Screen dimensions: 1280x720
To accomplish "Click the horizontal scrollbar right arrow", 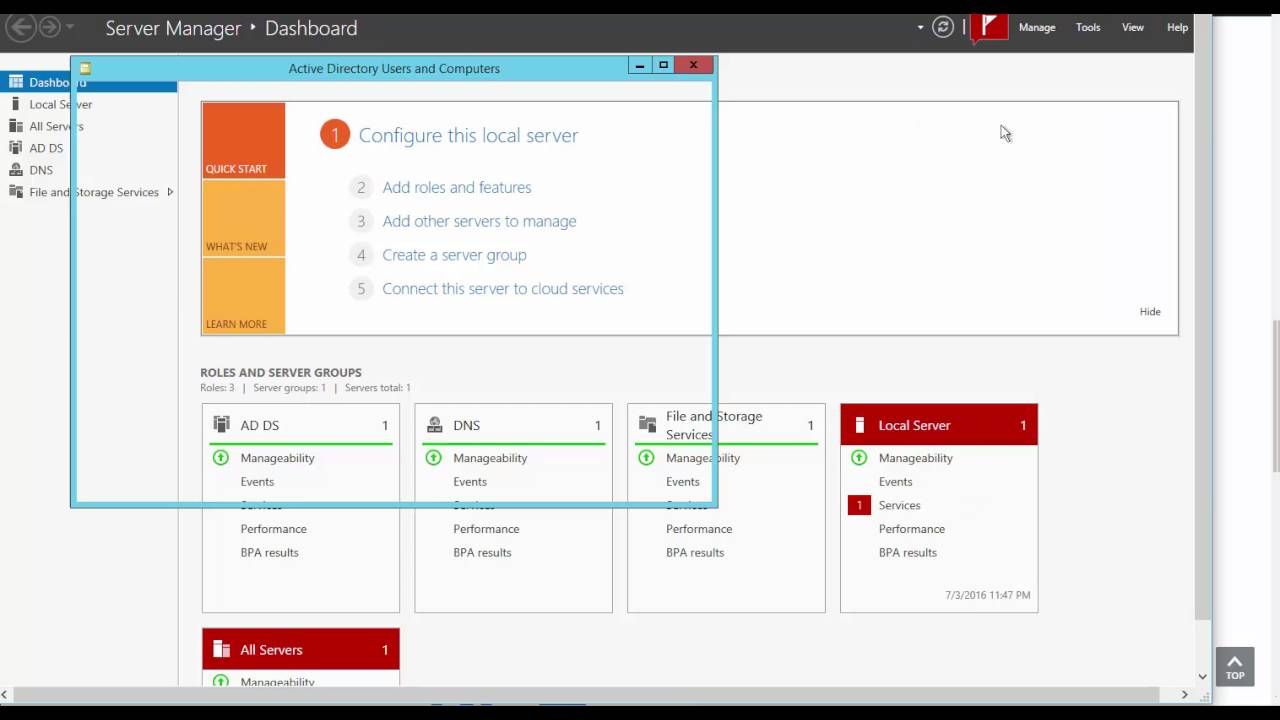I will (1185, 694).
